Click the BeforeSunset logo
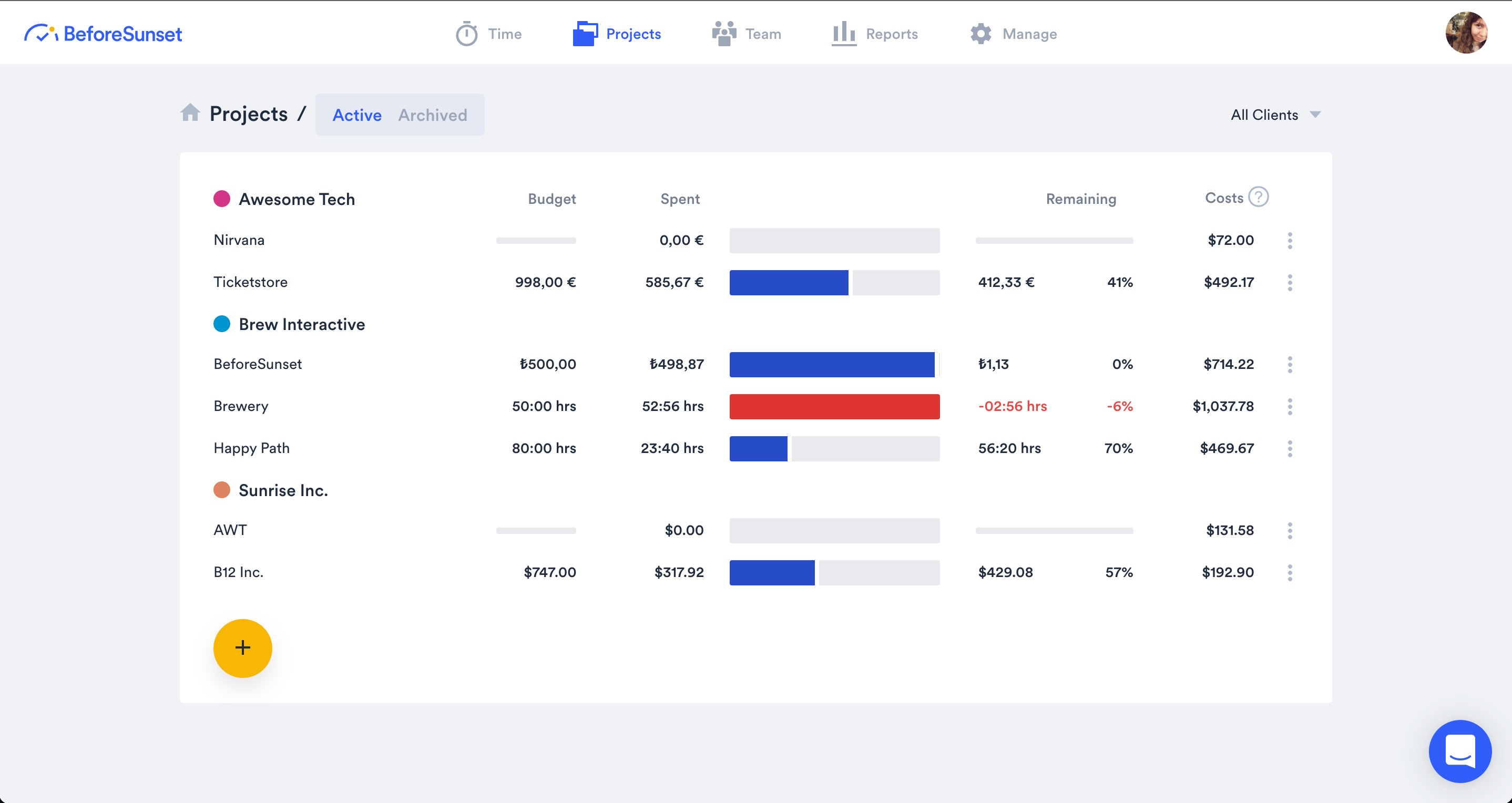 pos(103,34)
